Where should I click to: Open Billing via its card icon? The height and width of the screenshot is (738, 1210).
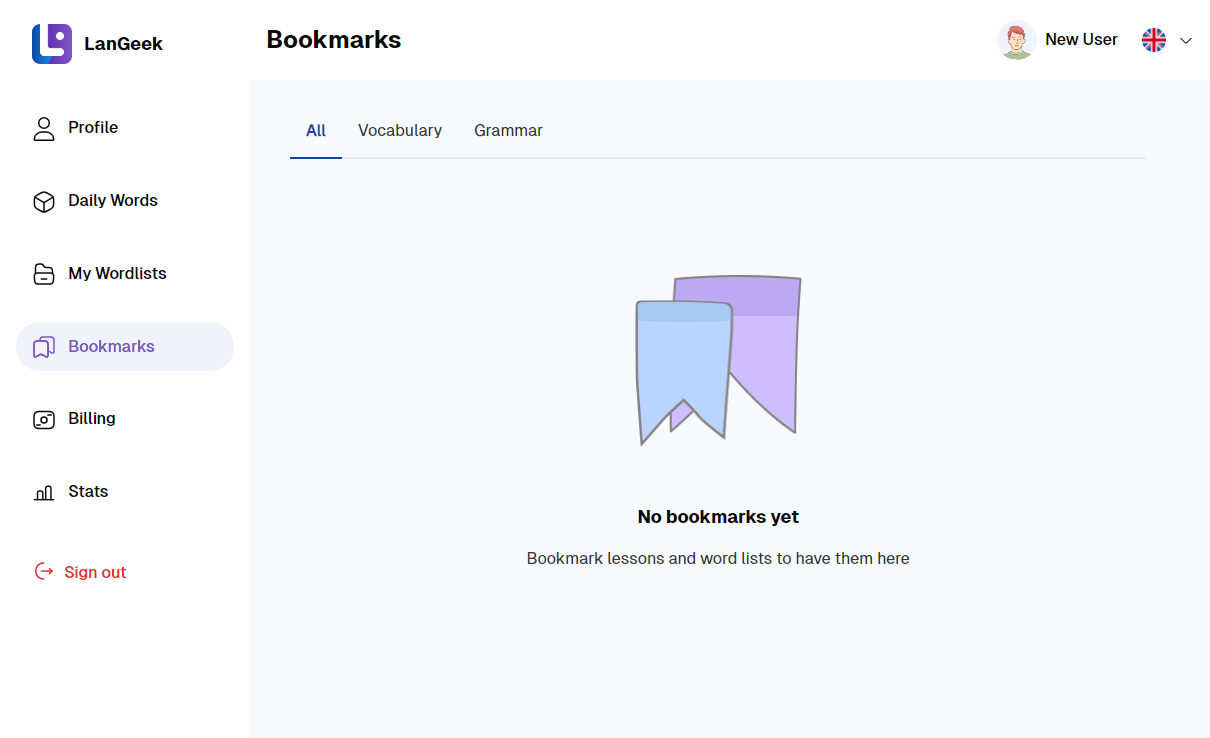tap(43, 419)
